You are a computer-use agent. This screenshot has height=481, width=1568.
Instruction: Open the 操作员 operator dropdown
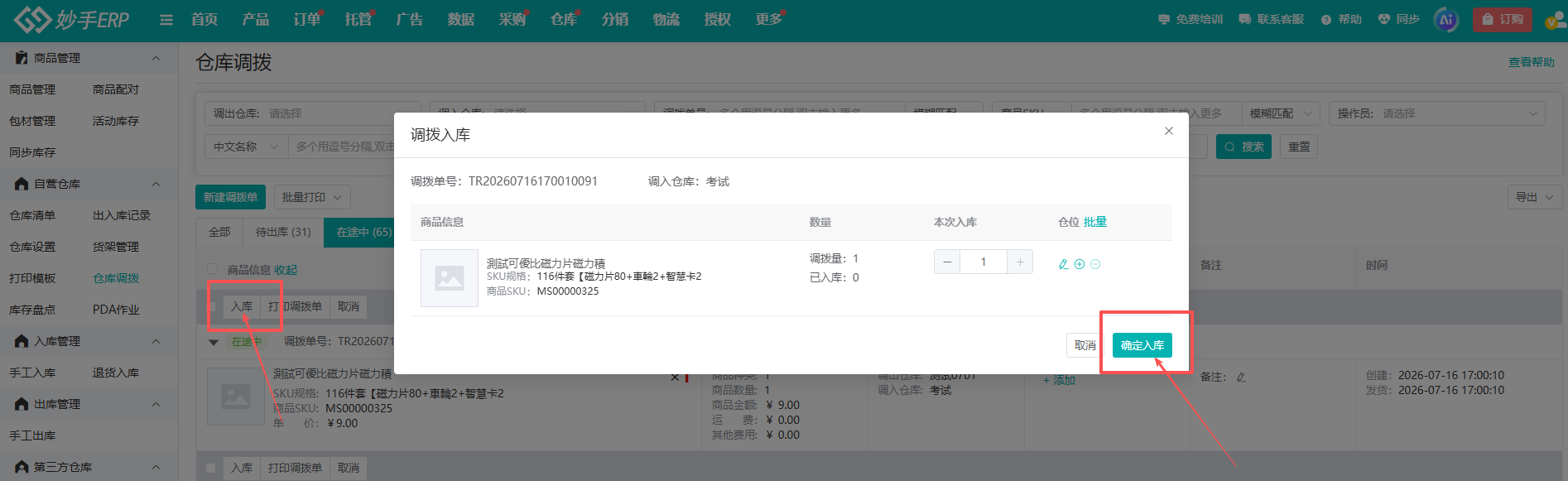click(1436, 113)
